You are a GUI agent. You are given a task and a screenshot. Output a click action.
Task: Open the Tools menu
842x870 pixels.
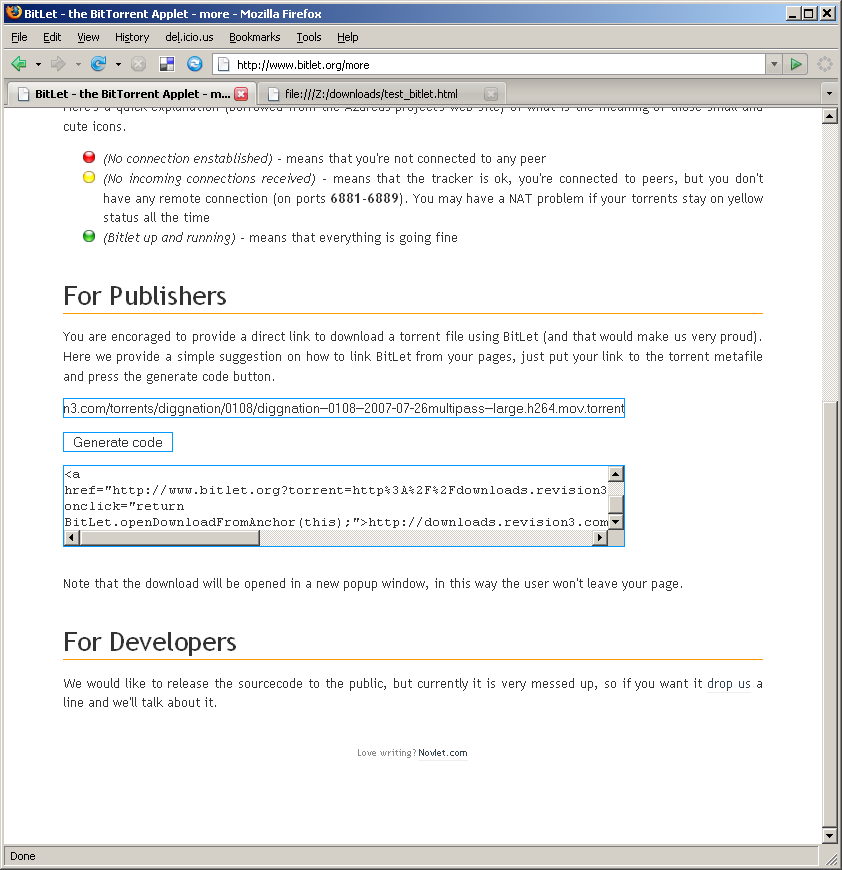[309, 37]
